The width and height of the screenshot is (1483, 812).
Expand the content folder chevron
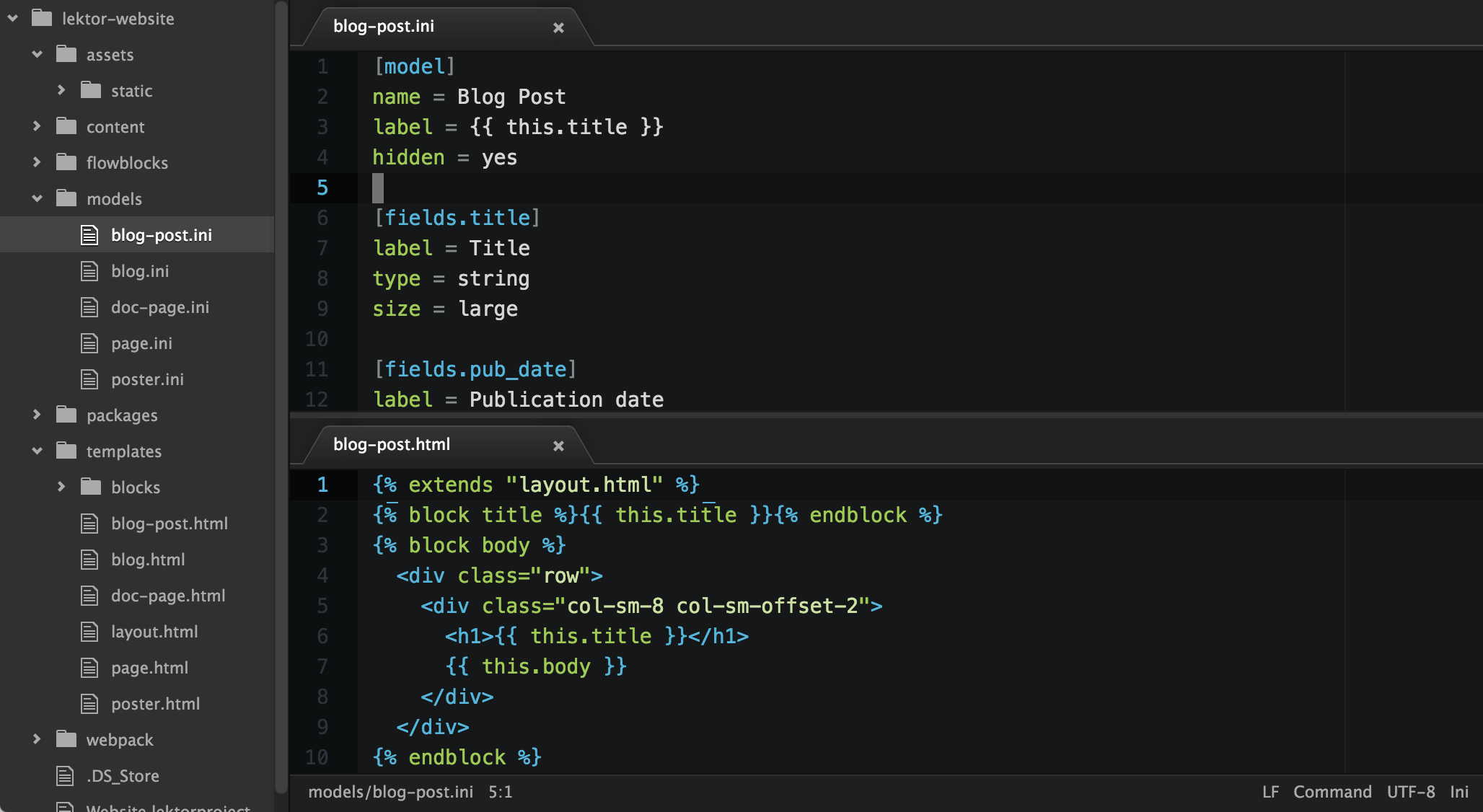[x=38, y=127]
